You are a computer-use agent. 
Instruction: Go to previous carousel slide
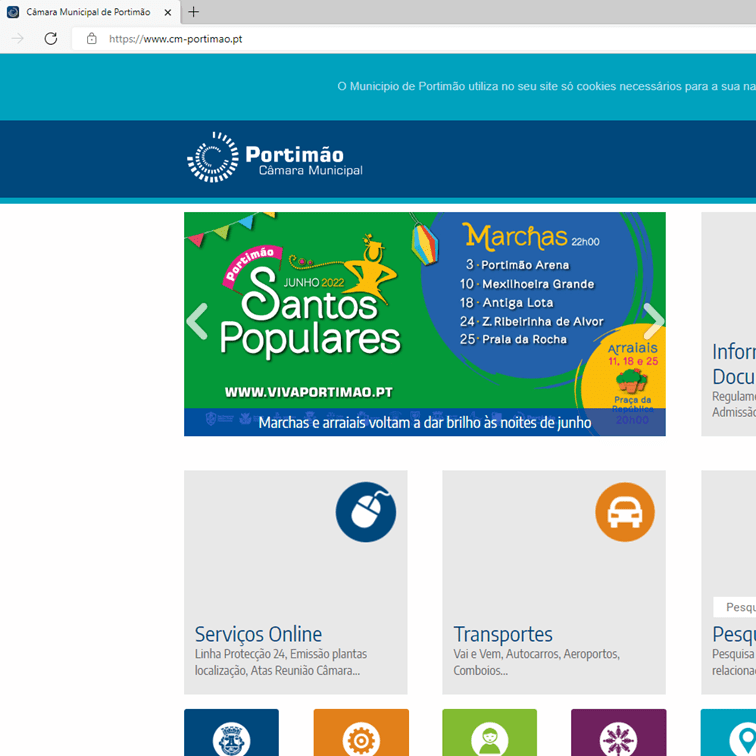point(198,322)
